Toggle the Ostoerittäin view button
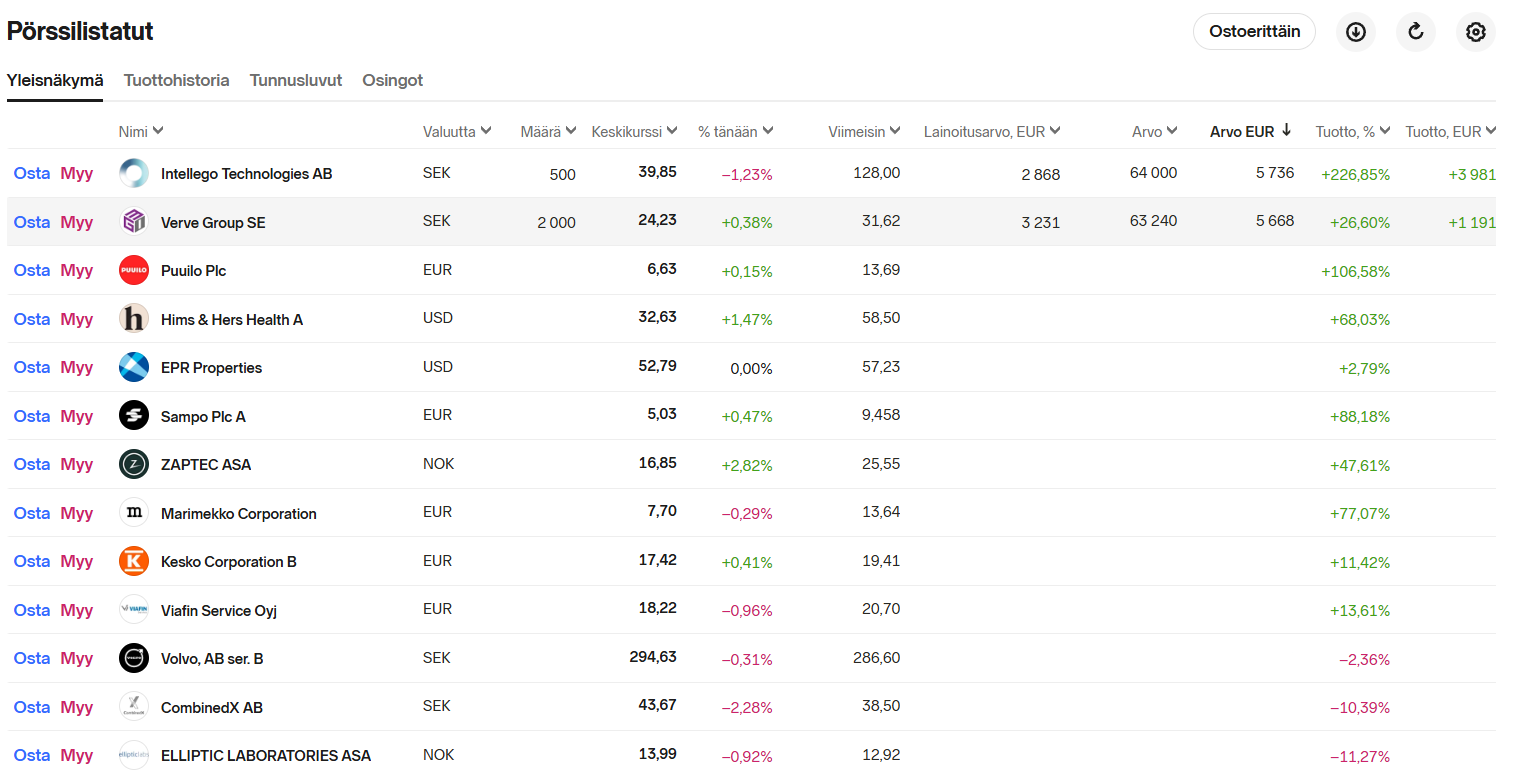The height and width of the screenshot is (770, 1518). pyautogui.click(x=1254, y=32)
